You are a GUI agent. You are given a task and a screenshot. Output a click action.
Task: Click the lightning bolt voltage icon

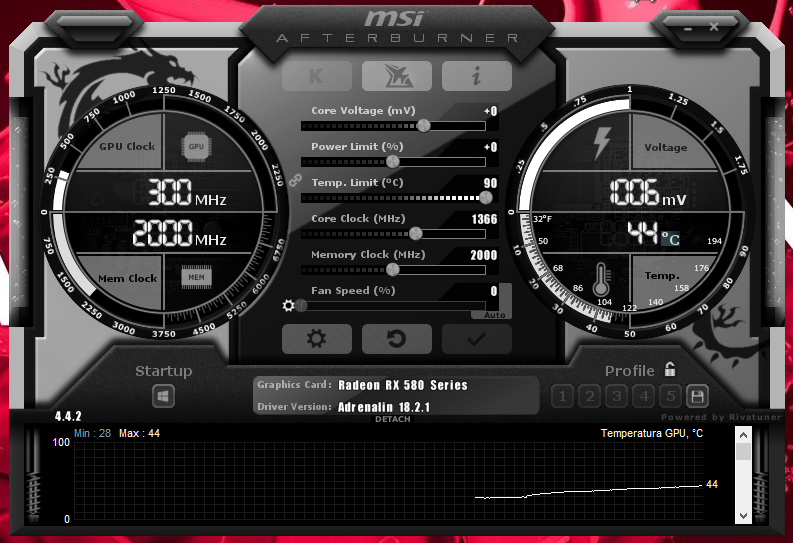(x=602, y=143)
